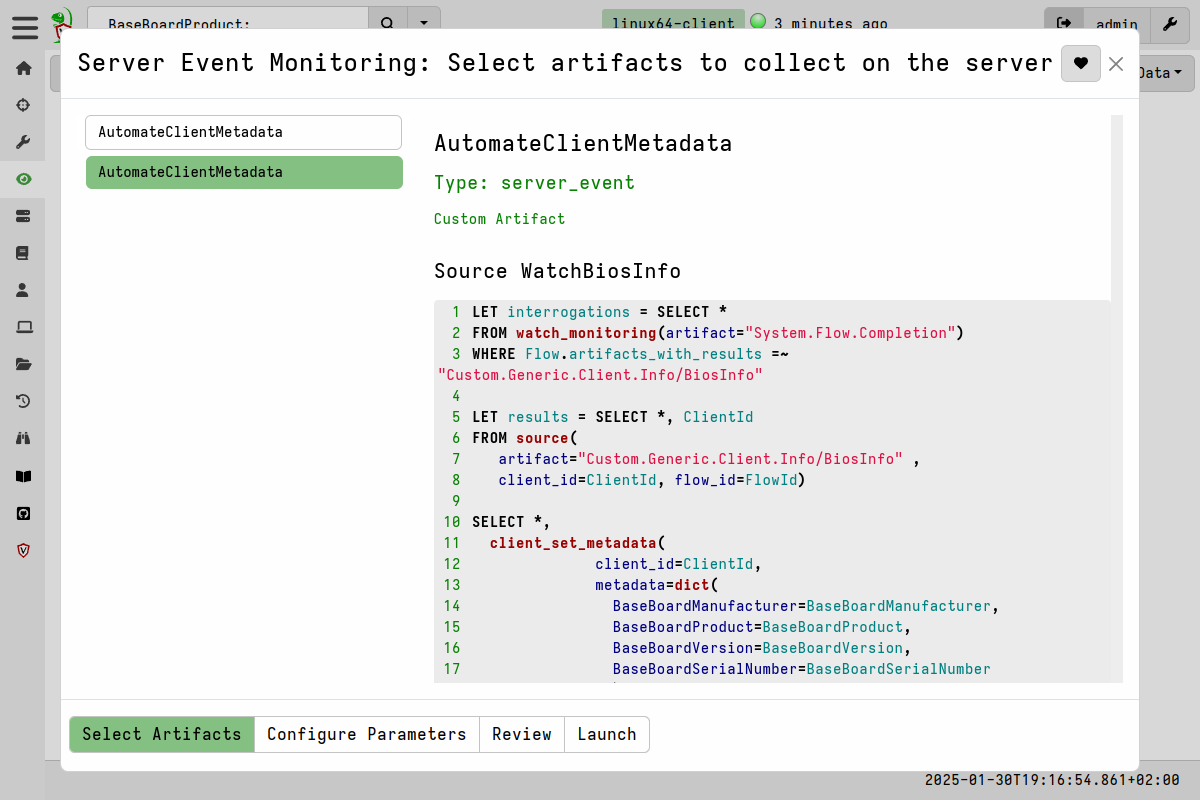The image size is (1200, 800).
Task: Favorite this collection using the heart icon
Action: [x=1080, y=63]
